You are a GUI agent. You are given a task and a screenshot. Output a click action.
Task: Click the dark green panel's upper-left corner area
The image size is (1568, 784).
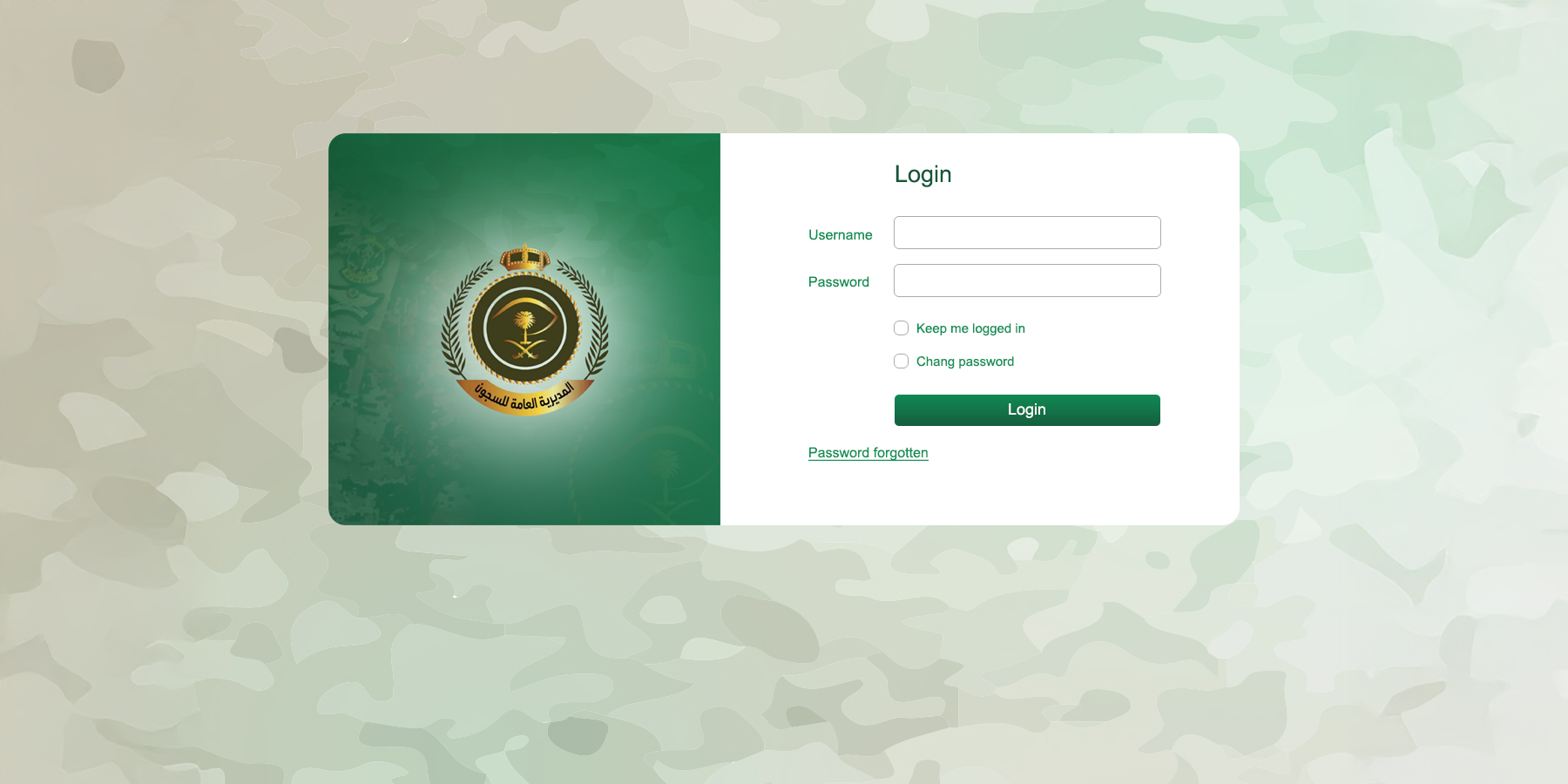(x=366, y=170)
